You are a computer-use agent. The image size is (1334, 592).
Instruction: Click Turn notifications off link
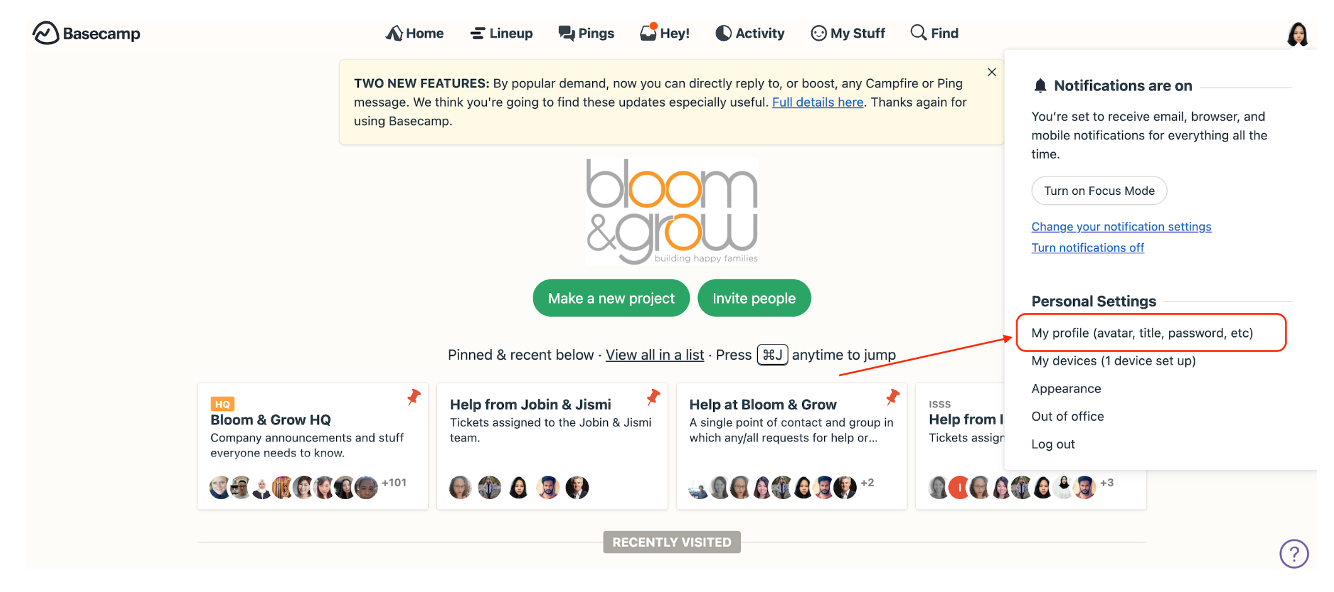1088,248
